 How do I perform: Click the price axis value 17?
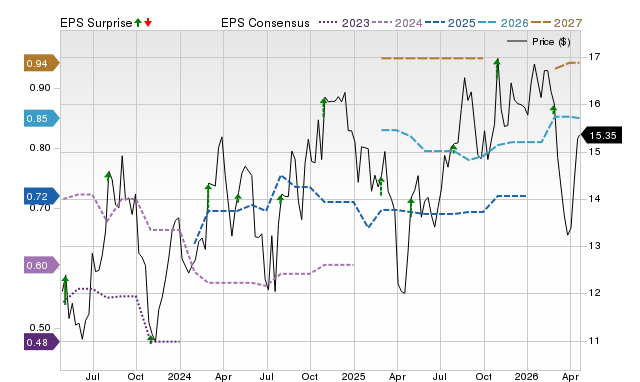(x=594, y=56)
